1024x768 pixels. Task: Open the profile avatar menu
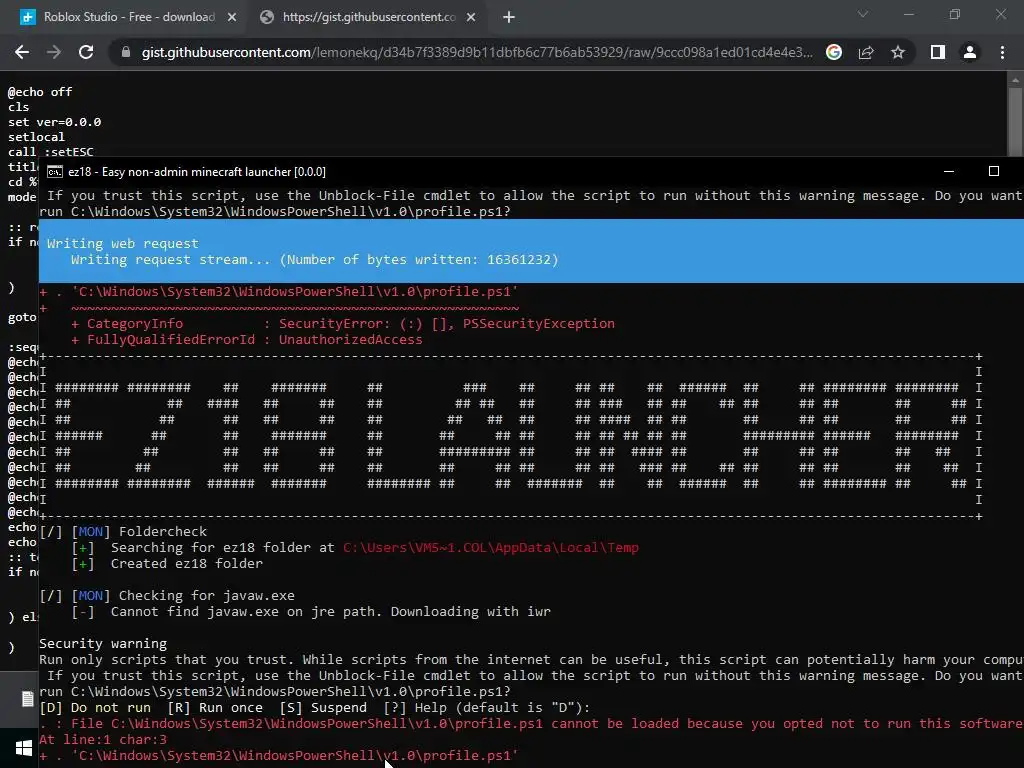tap(970, 52)
